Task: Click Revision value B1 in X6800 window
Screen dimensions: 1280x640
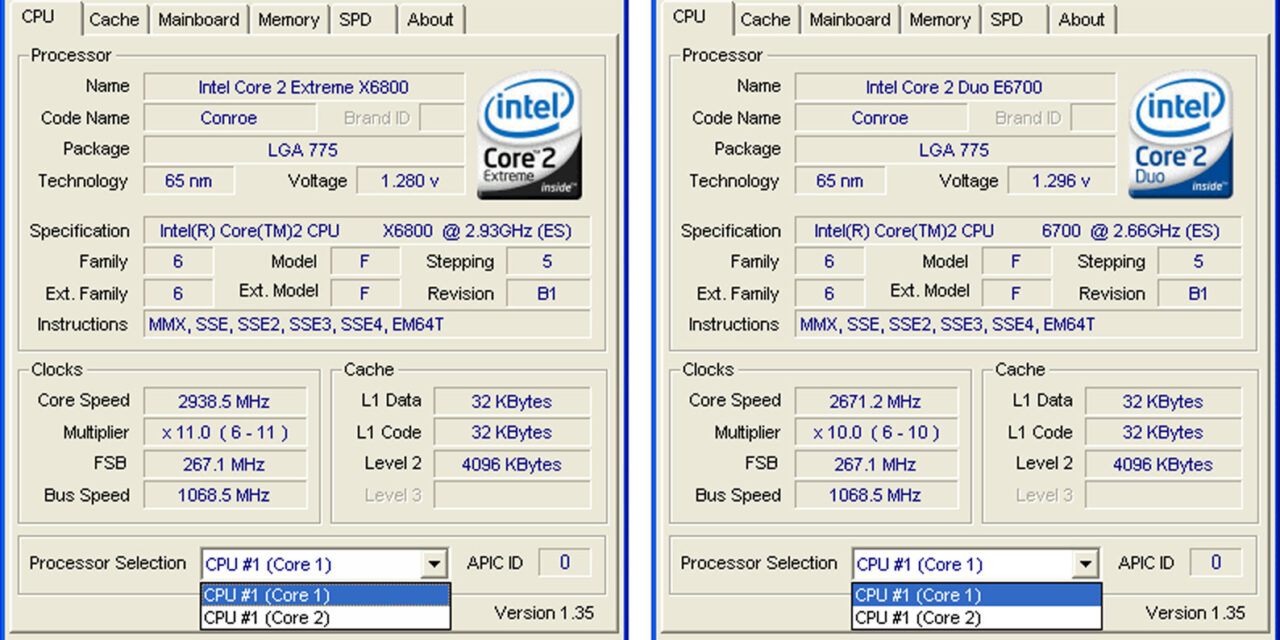Action: [x=548, y=294]
